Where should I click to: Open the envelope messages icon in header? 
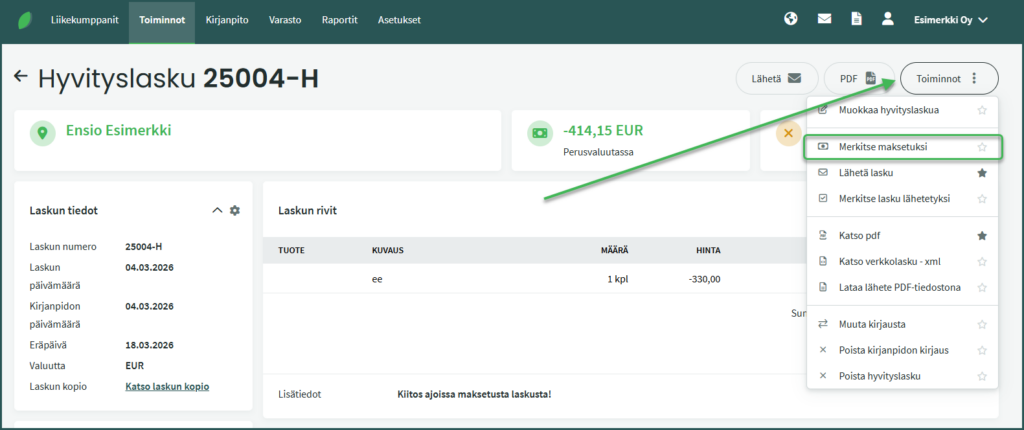[824, 19]
